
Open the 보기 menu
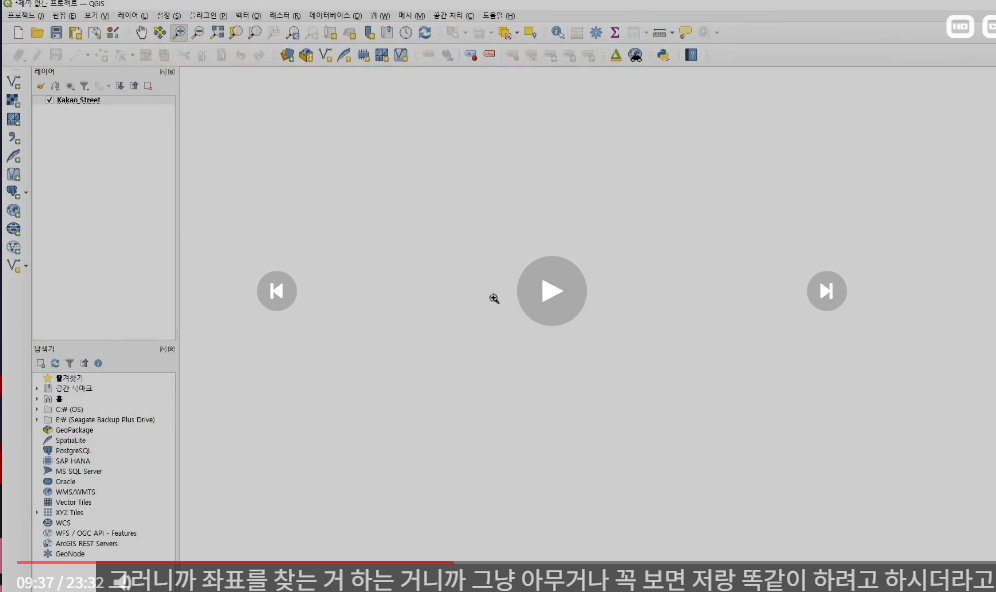point(97,15)
